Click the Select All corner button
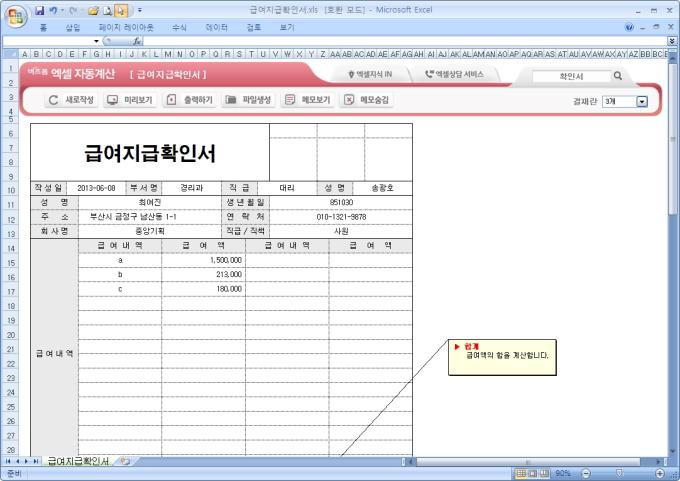 point(10,54)
